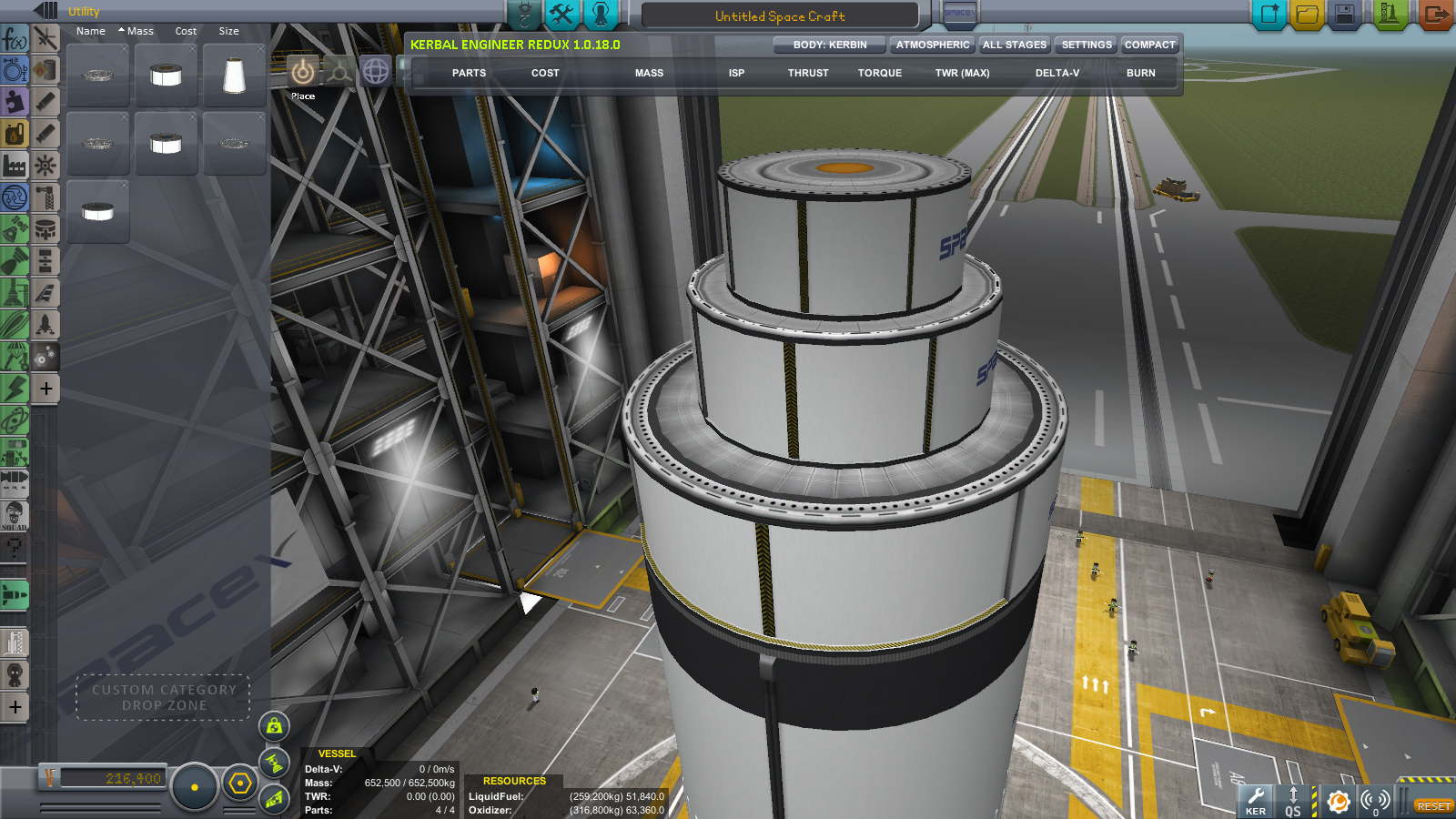Viewport: 1456px width, 819px height.
Task: Click the BURN column header
Action: (x=1140, y=73)
